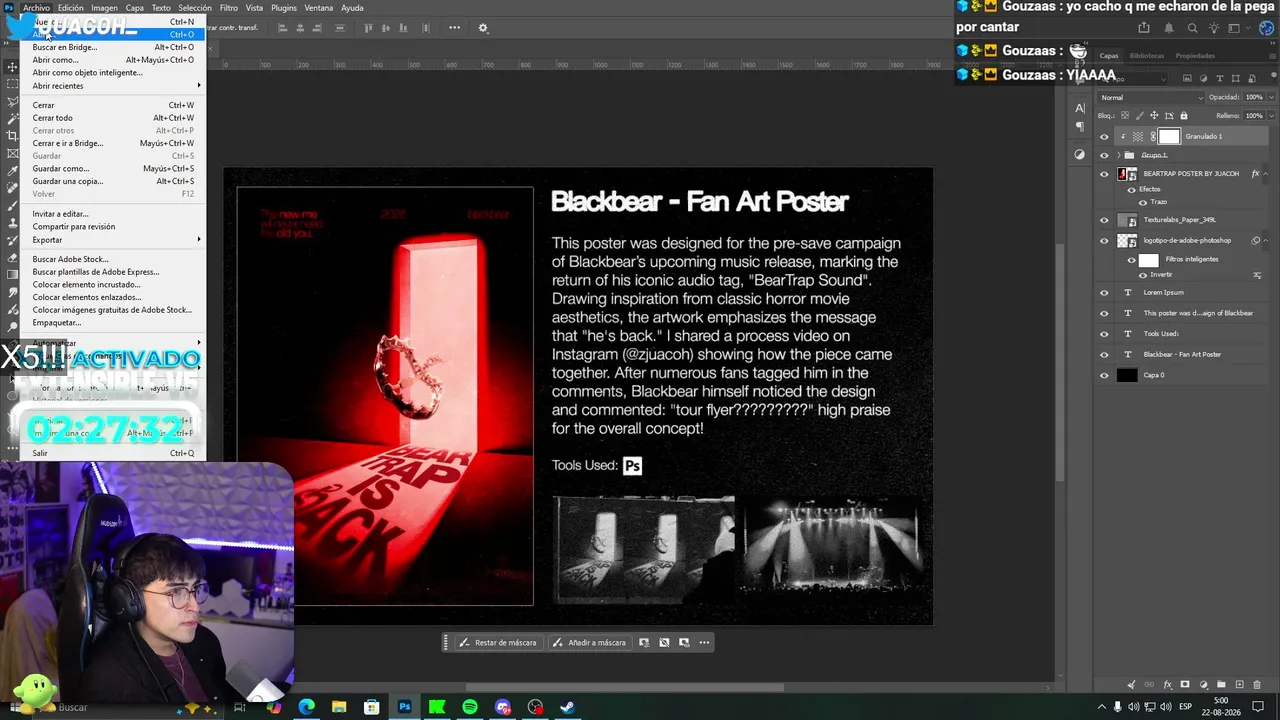Open the Ayuda menu

[x=352, y=8]
